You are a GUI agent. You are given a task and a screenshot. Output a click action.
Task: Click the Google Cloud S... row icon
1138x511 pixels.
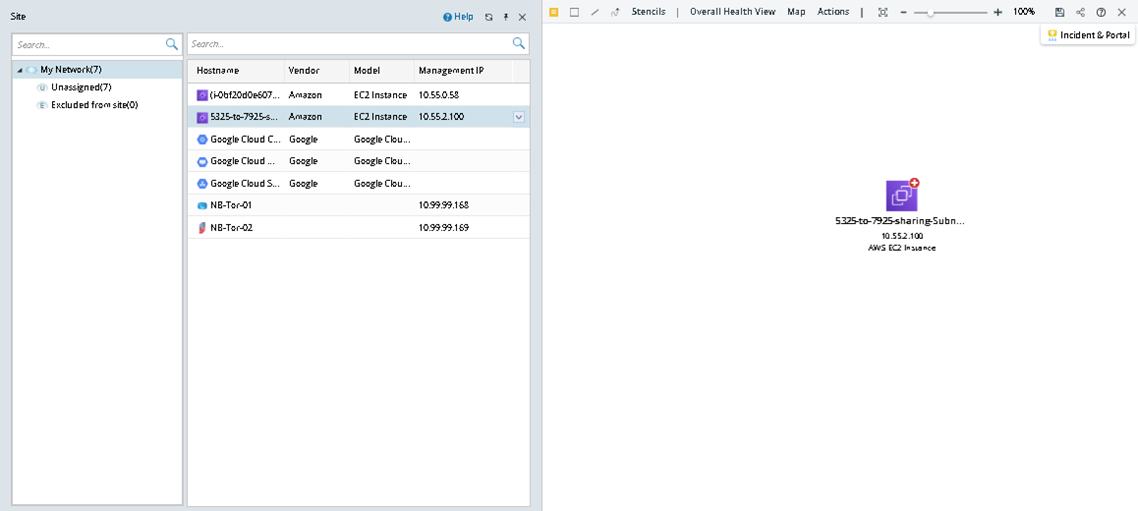(202, 184)
